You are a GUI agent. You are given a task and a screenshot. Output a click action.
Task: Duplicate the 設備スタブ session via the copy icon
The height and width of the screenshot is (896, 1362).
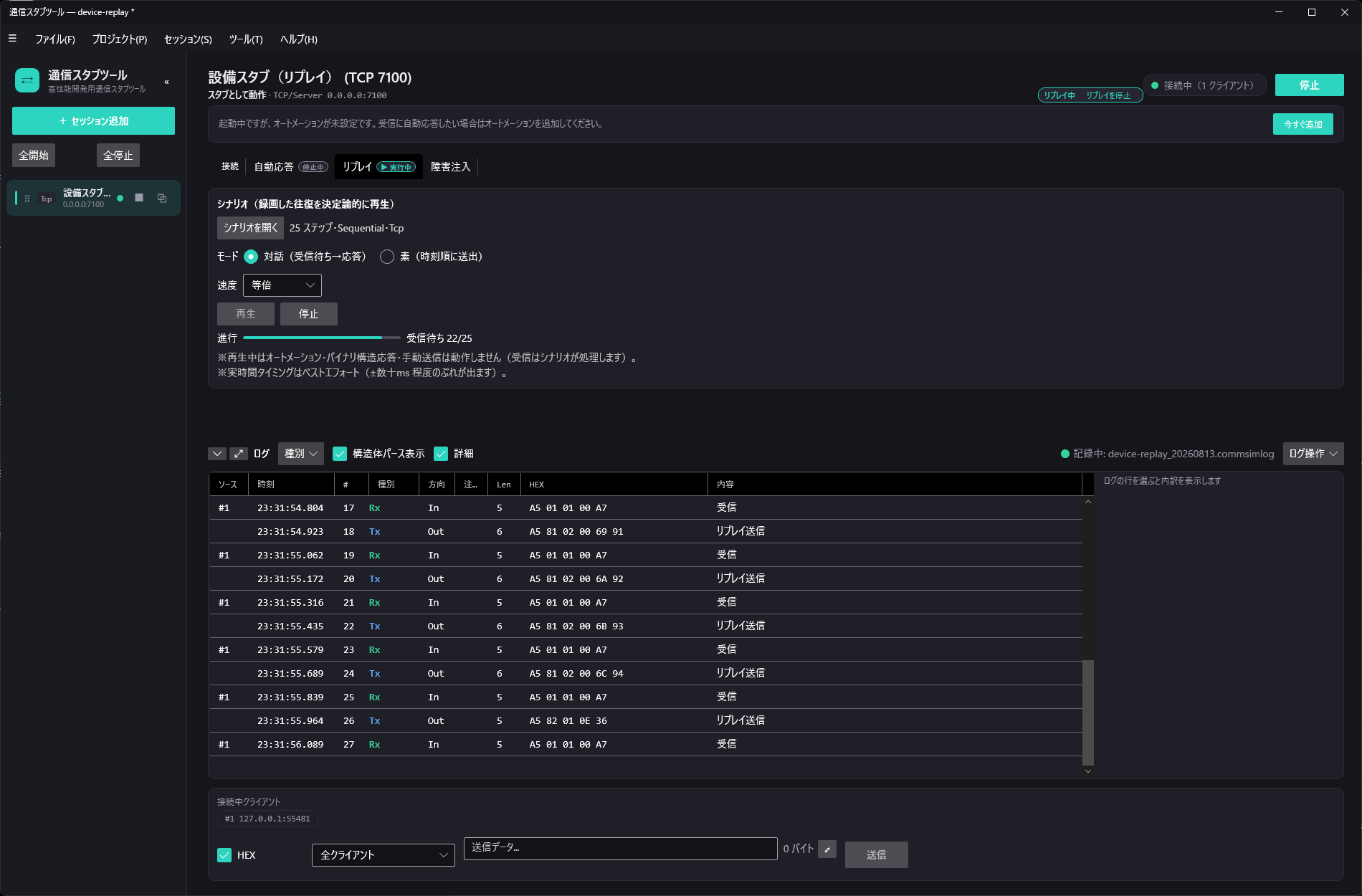162,198
